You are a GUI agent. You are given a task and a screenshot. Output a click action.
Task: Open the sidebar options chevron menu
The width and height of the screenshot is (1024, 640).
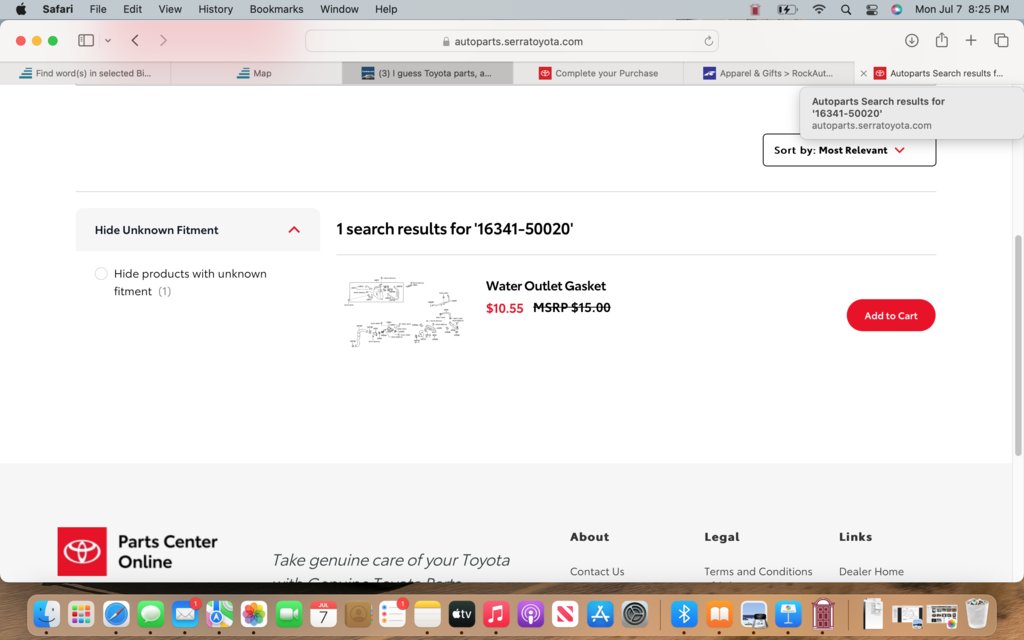tap(108, 40)
